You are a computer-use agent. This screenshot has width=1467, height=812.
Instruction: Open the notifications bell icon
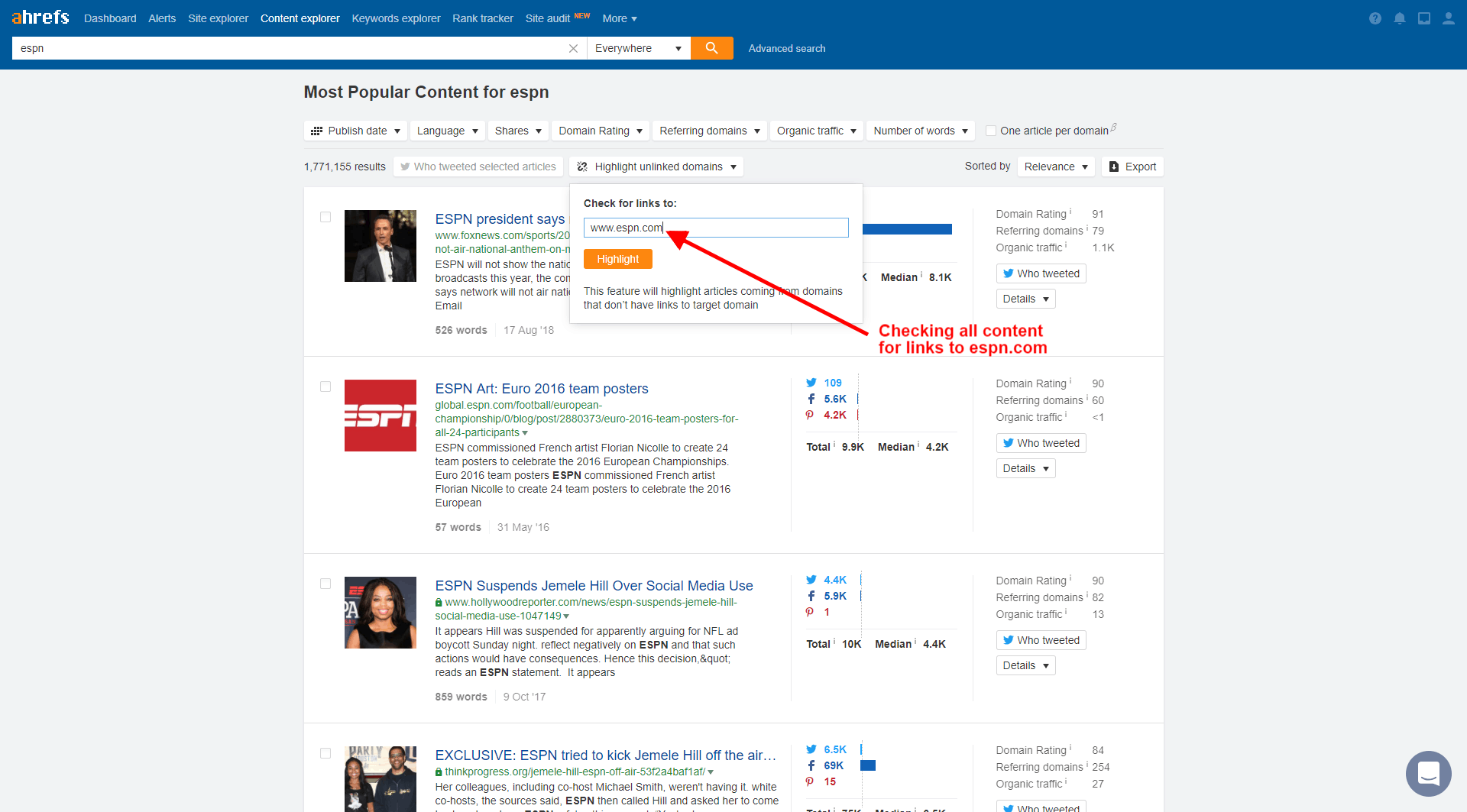pos(1399,18)
